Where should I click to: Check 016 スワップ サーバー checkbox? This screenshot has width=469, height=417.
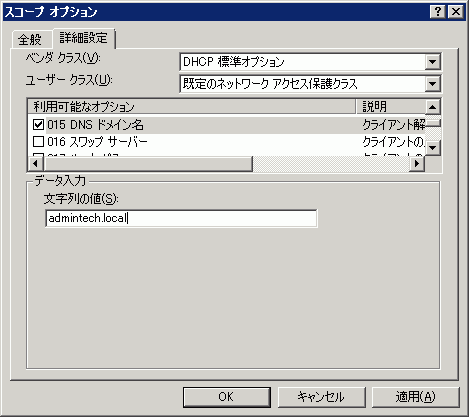[x=38, y=142]
